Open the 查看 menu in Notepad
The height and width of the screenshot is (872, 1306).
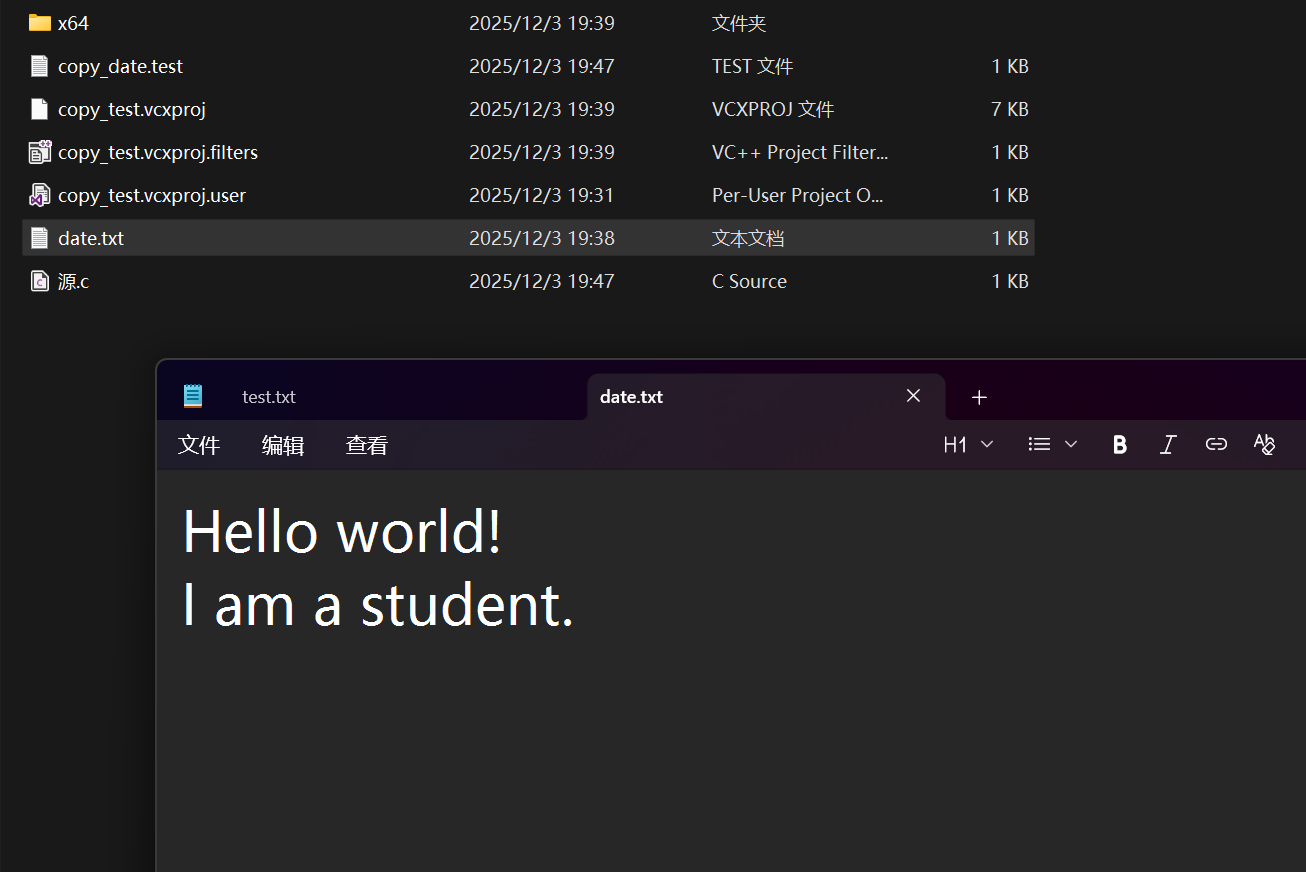[x=367, y=445]
